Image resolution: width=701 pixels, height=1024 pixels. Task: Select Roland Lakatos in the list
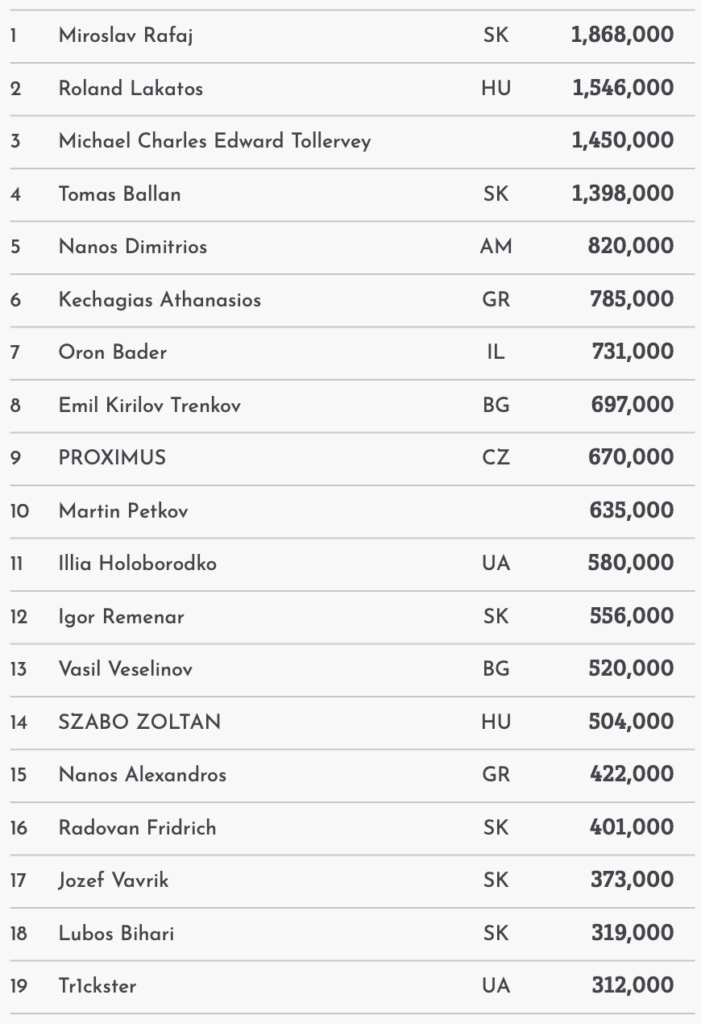click(130, 89)
